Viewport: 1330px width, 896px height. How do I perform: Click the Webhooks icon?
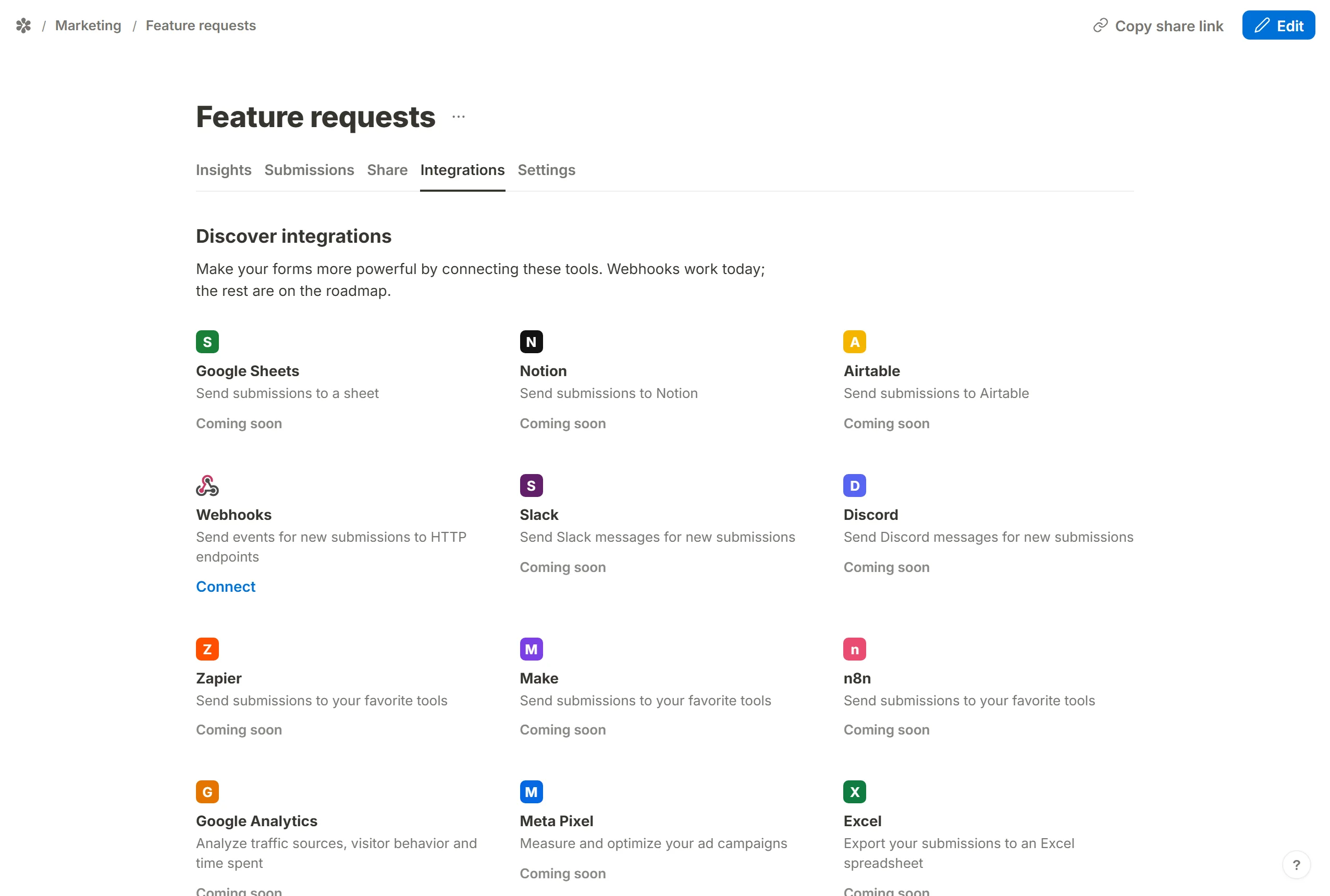207,485
